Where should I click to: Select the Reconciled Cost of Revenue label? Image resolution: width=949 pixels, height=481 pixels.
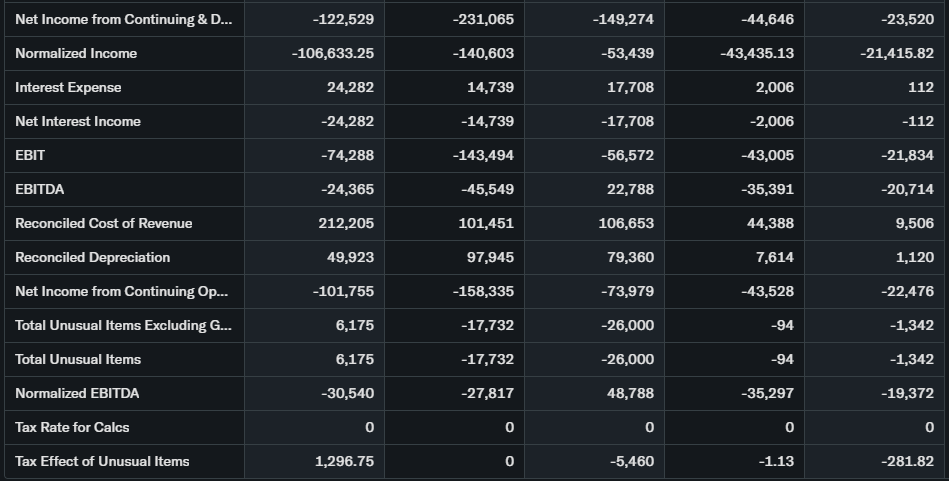104,223
